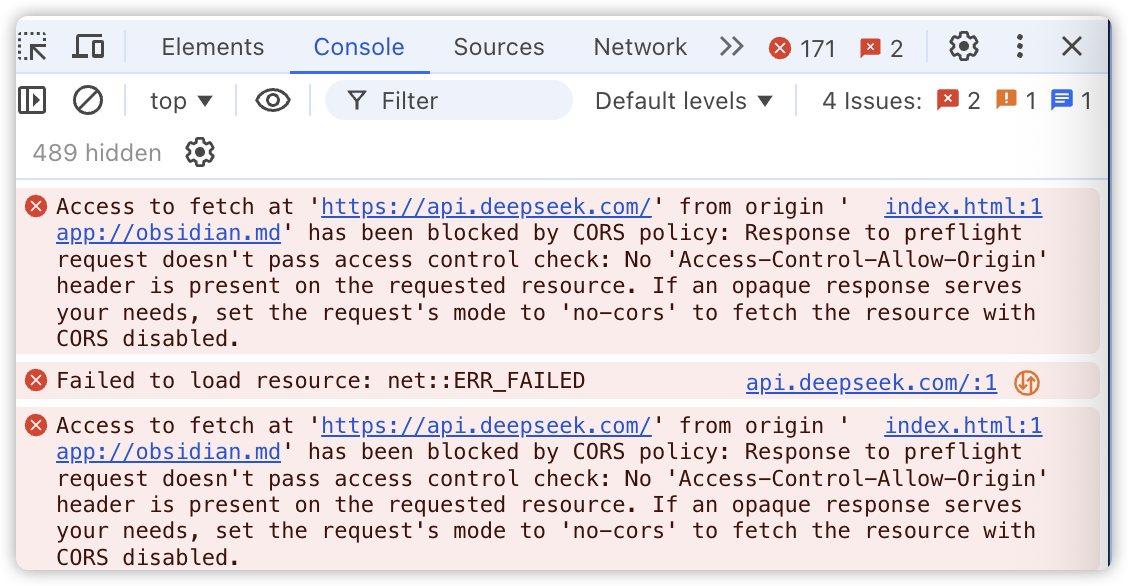This screenshot has width=1128, height=586.
Task: Open the 2 page errors in the Issues summary
Action: point(959,101)
